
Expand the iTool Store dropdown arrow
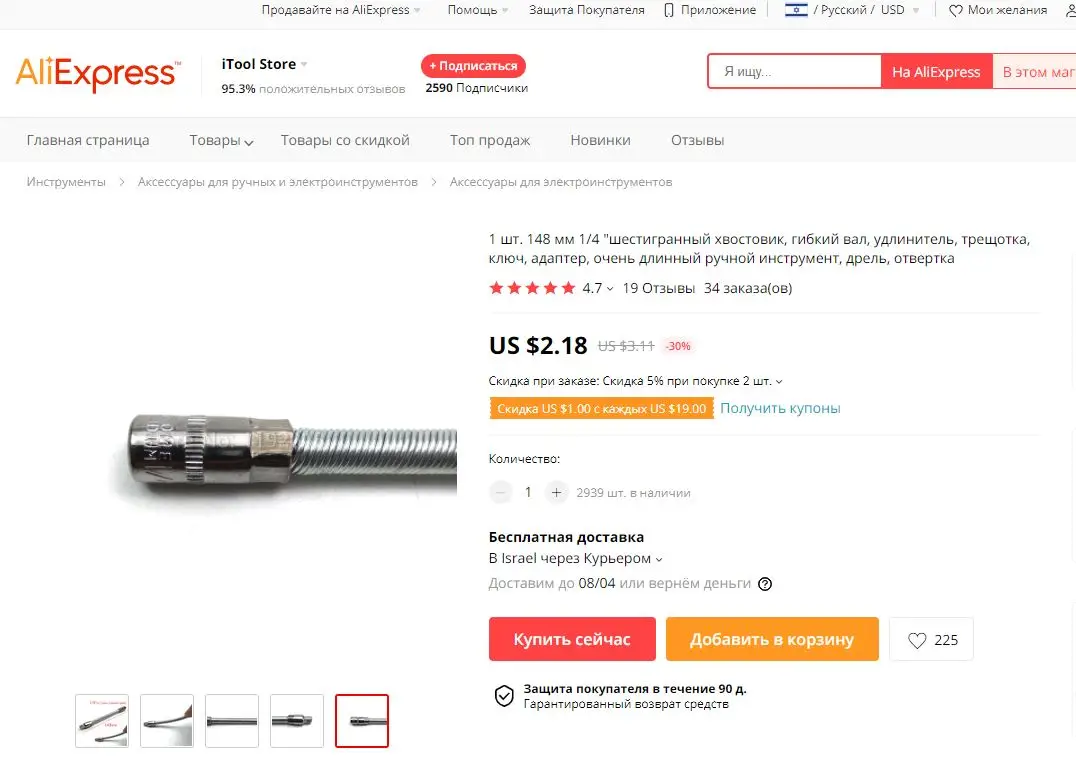pyautogui.click(x=304, y=65)
